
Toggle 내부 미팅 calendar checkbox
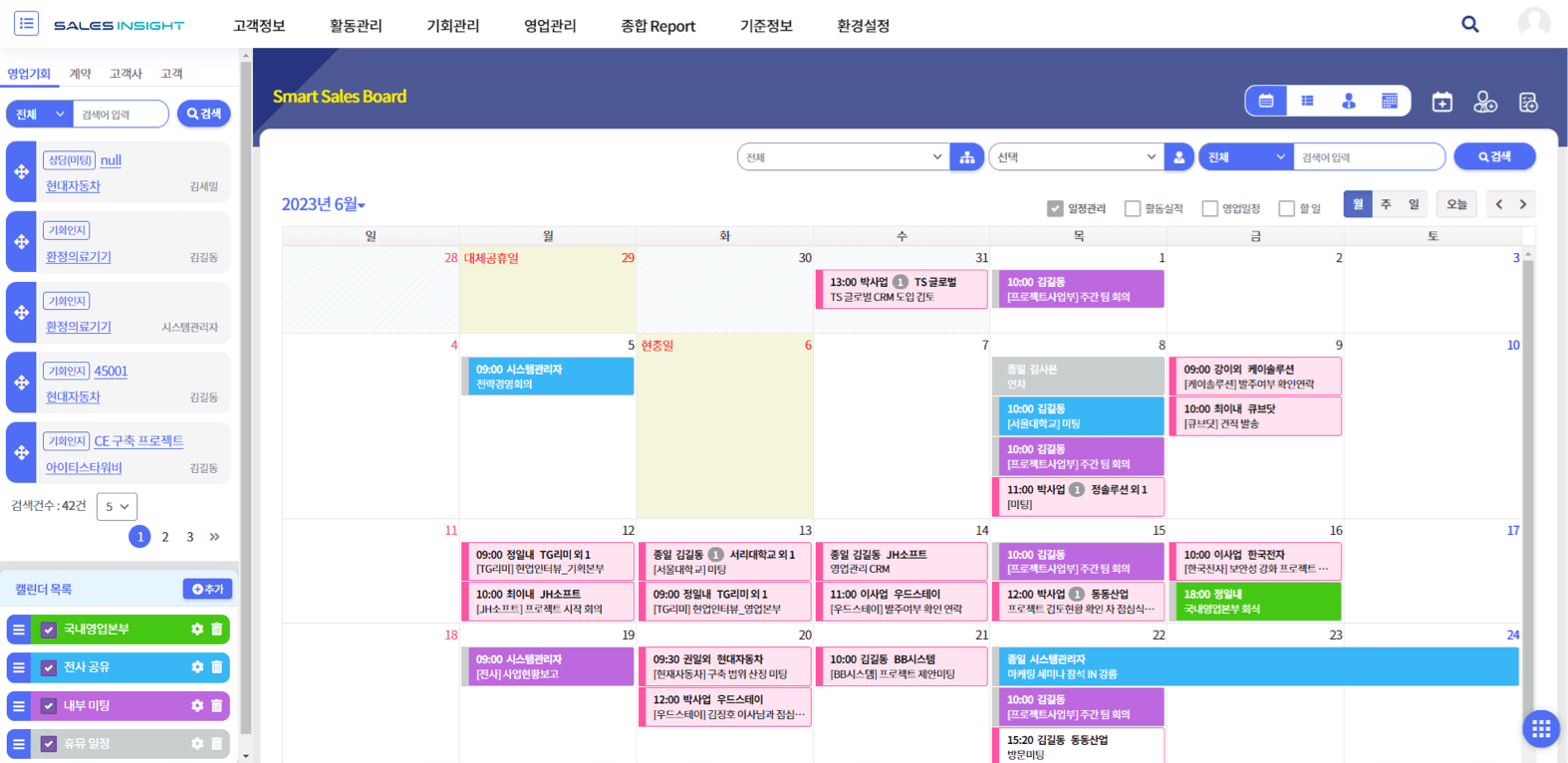[x=49, y=706]
